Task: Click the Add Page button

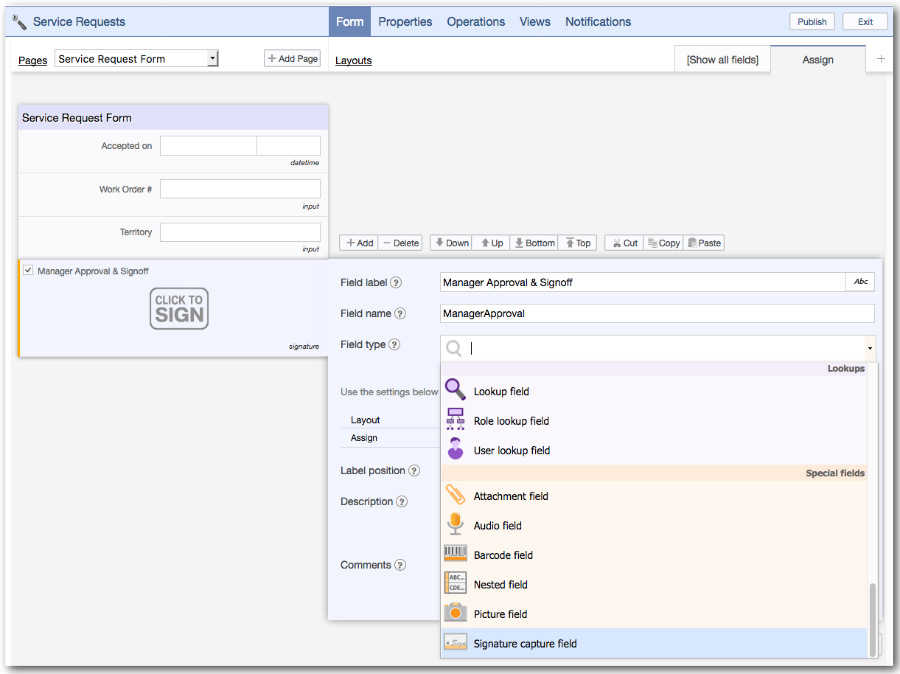Action: (293, 59)
